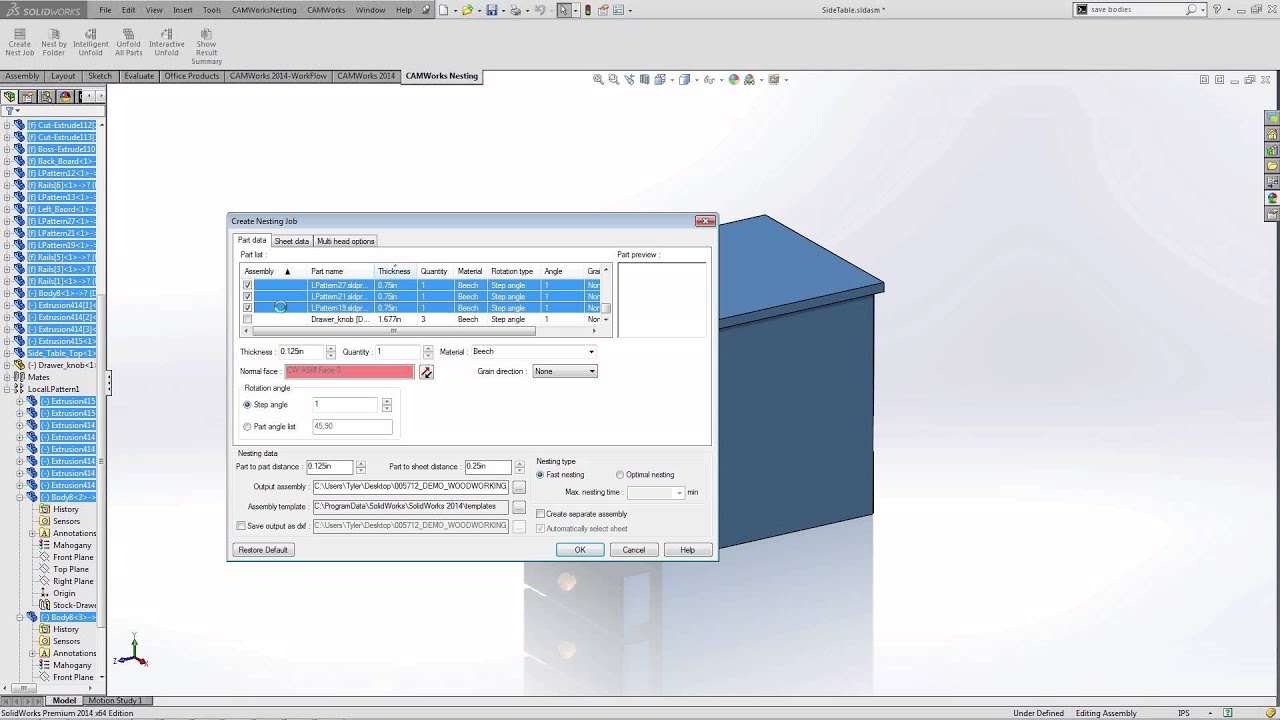
Task: Open the view orientation dropdown arrow
Action: point(672,79)
